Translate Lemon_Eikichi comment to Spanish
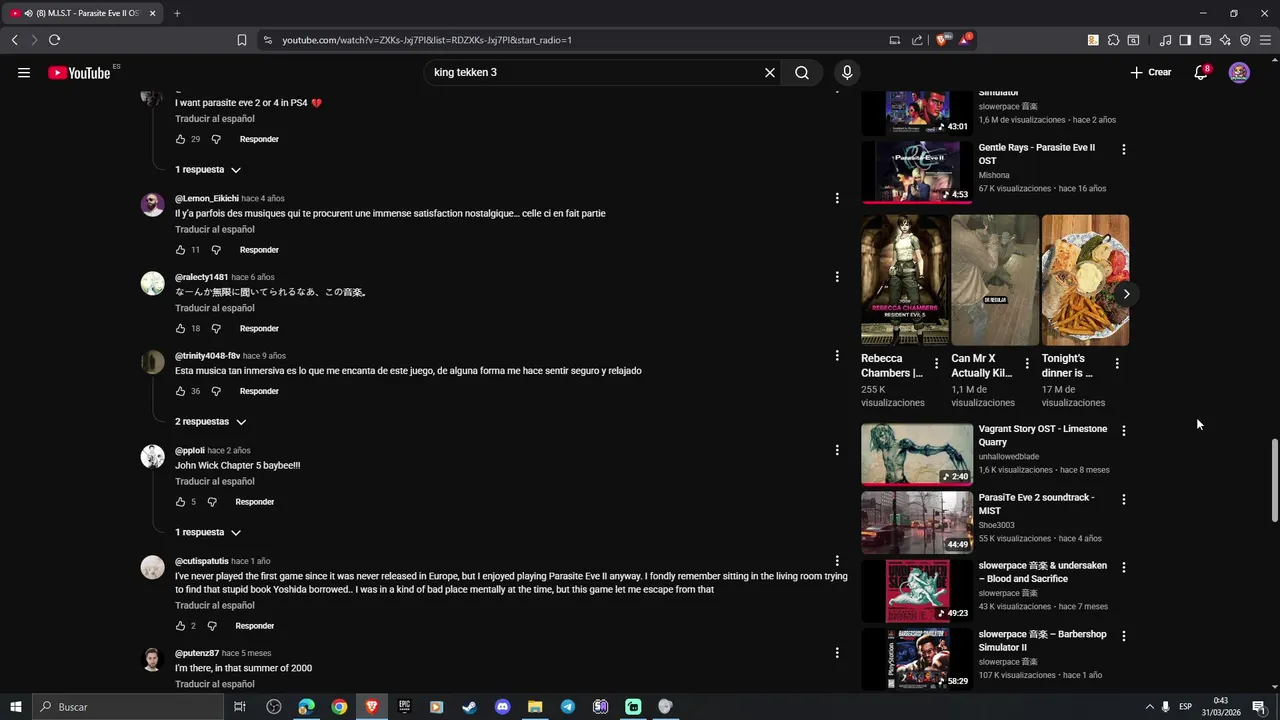1280x720 pixels. tap(215, 230)
